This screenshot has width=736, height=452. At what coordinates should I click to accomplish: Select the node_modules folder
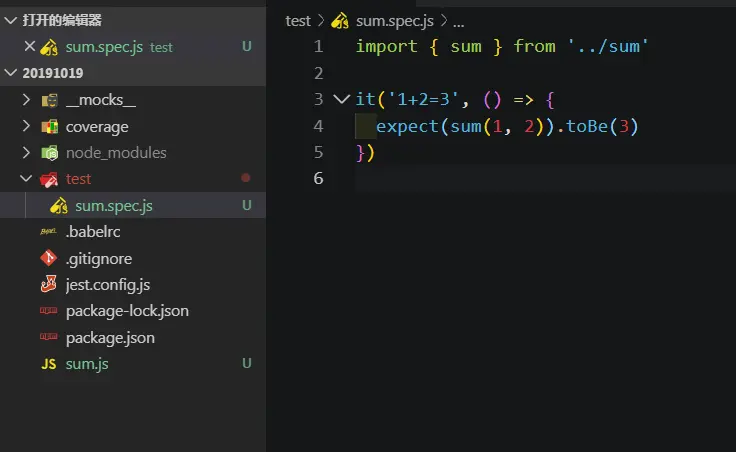(116, 153)
